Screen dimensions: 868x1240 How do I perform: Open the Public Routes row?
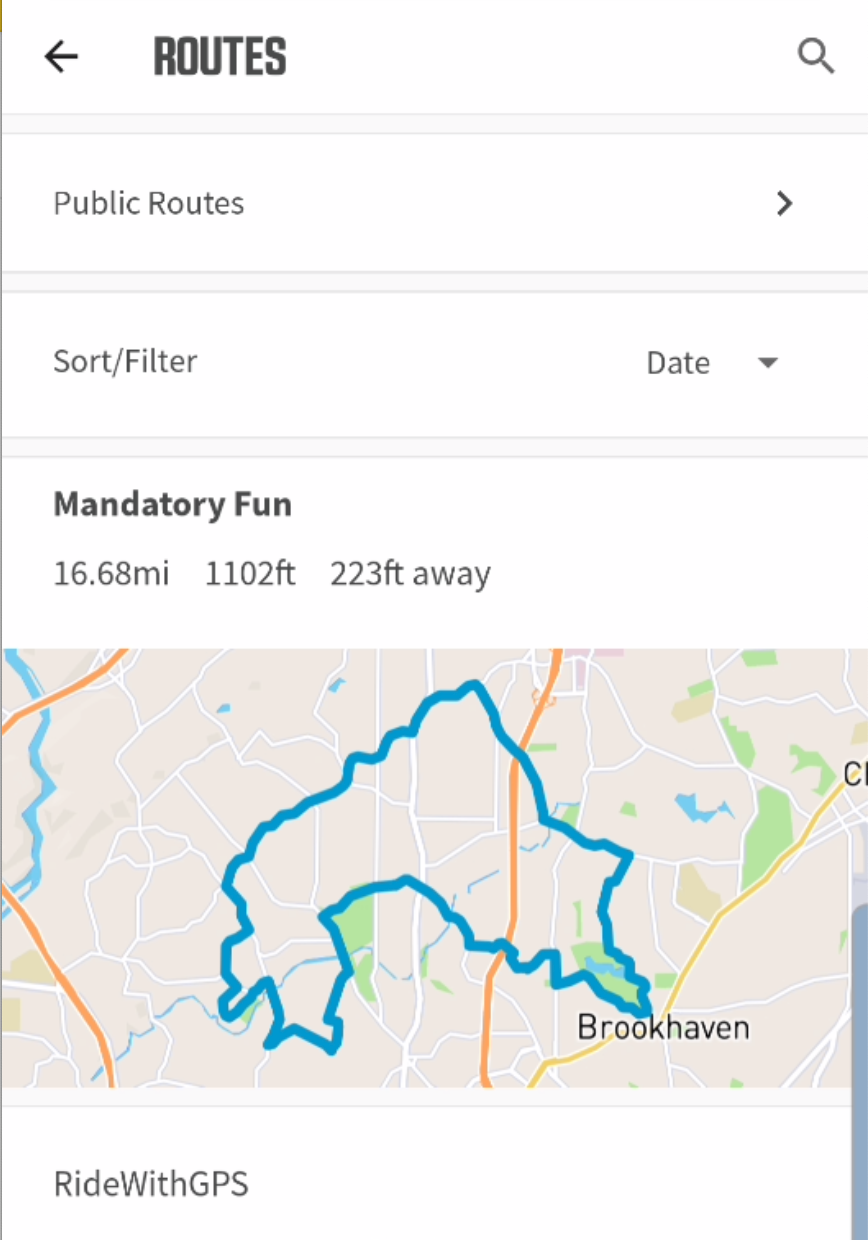[x=434, y=203]
